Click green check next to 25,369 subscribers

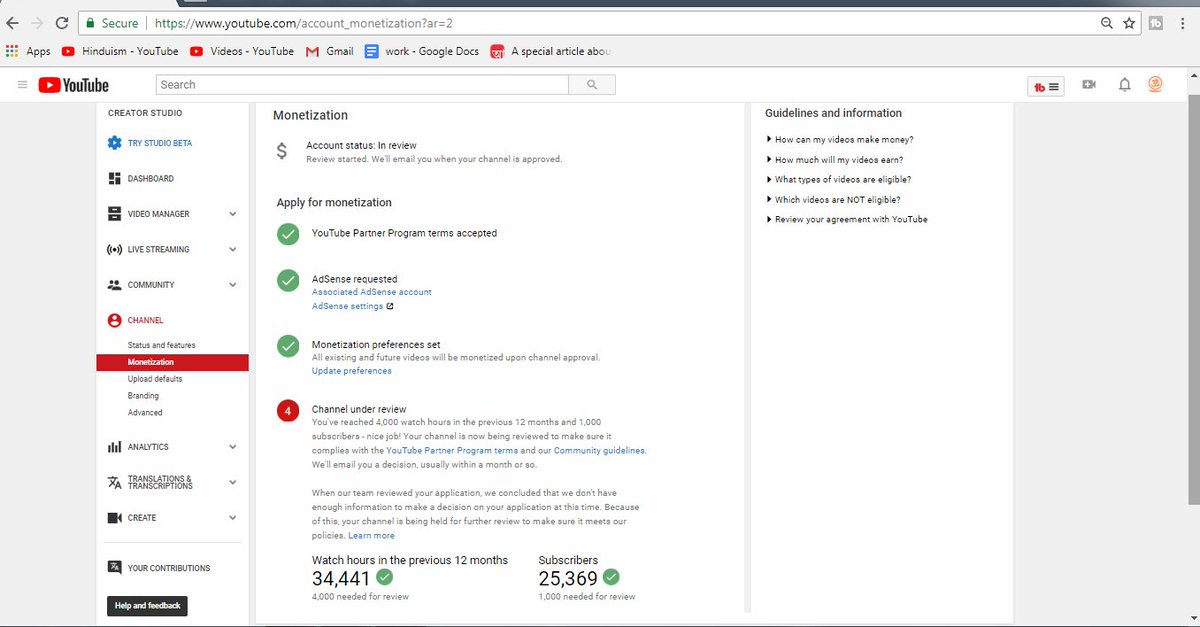coord(611,578)
